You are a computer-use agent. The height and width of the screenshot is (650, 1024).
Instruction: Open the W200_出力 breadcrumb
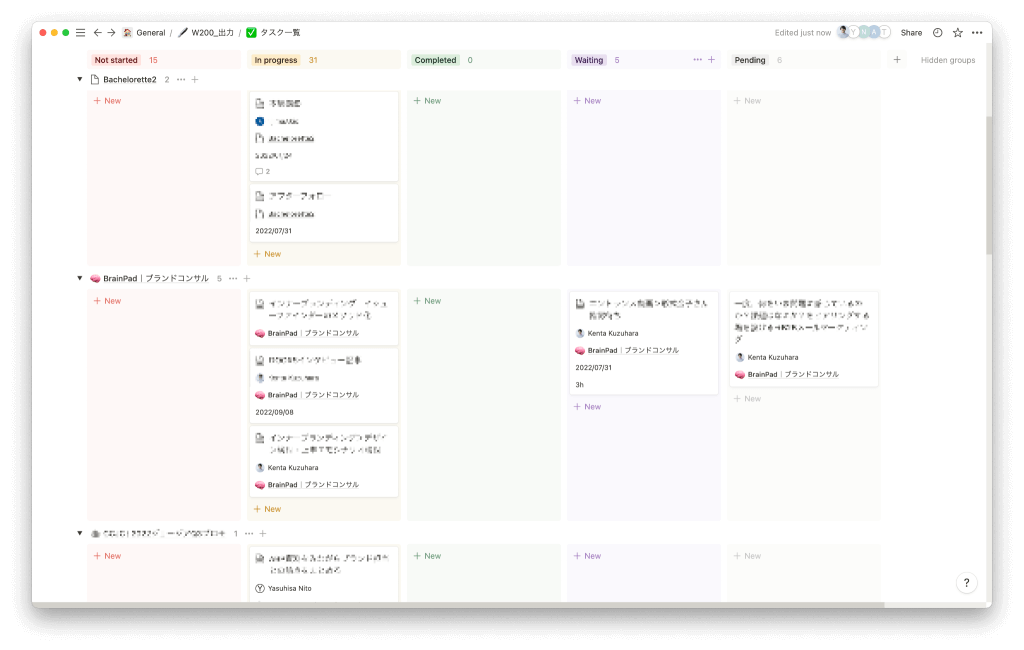pos(206,33)
